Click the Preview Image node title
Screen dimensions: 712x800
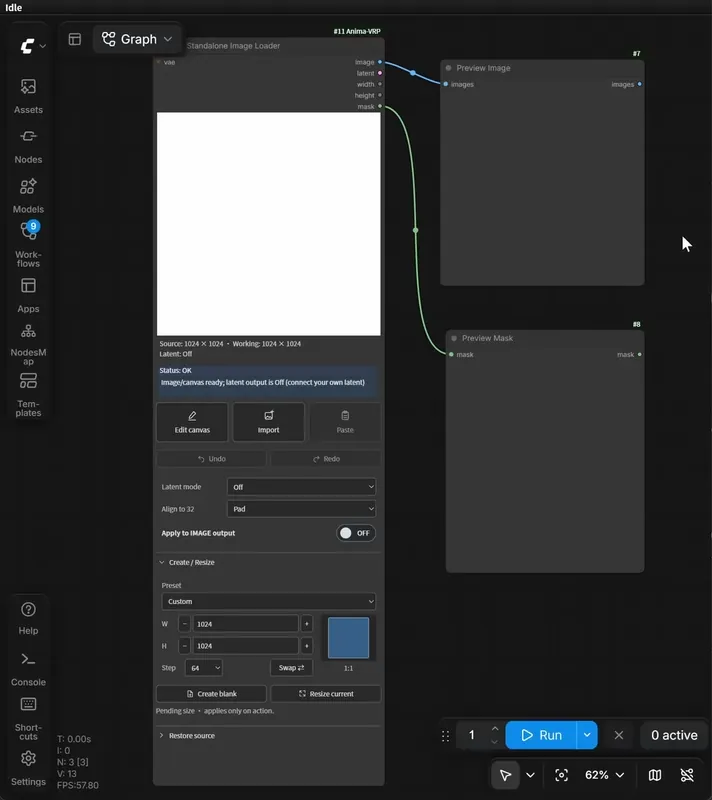pyautogui.click(x=483, y=68)
